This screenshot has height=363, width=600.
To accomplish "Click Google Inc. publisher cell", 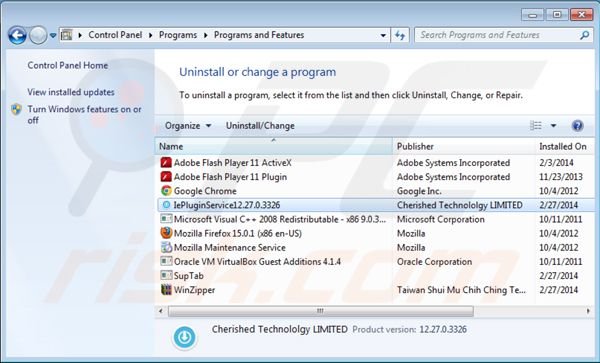I will (419, 191).
